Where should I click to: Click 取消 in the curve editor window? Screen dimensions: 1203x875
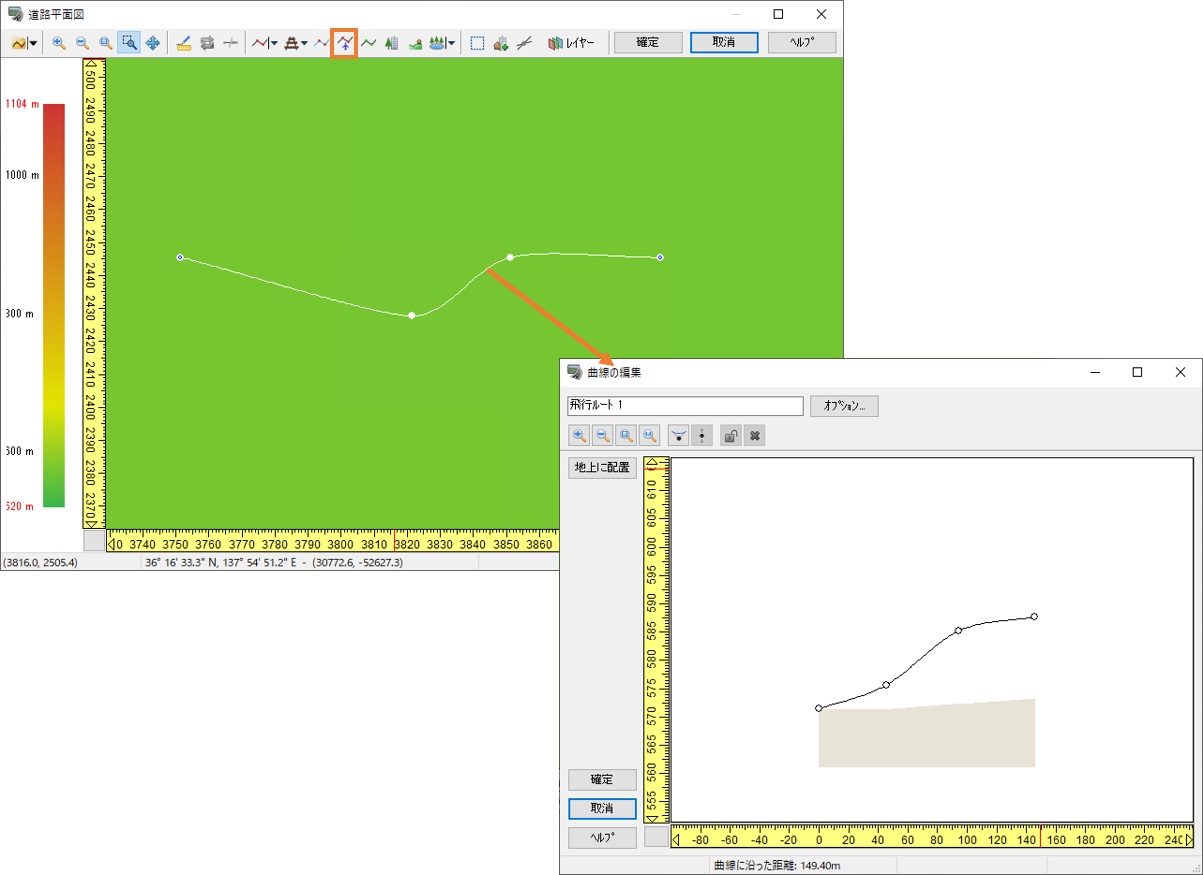tap(602, 808)
